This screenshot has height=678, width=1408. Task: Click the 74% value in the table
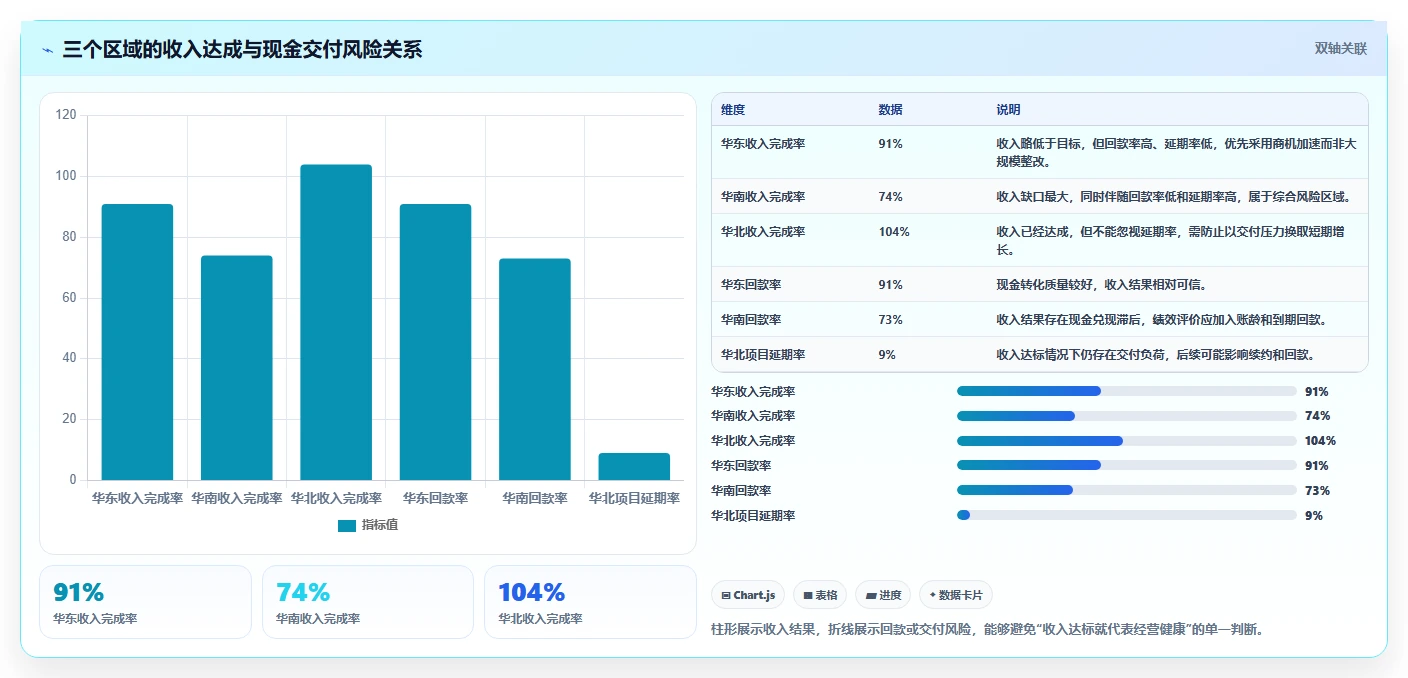tap(891, 197)
